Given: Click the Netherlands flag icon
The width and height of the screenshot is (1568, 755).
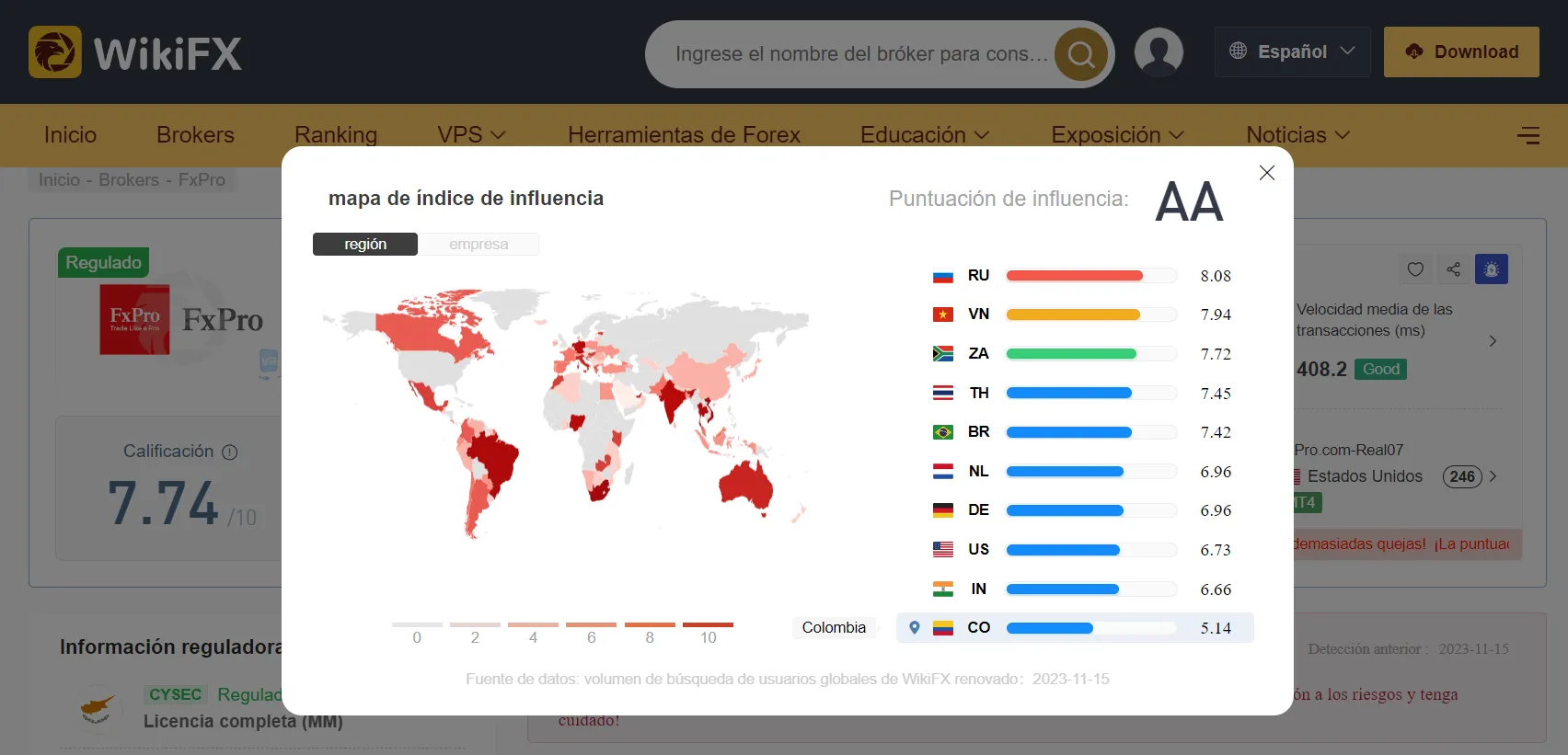Looking at the screenshot, I should coord(943,472).
